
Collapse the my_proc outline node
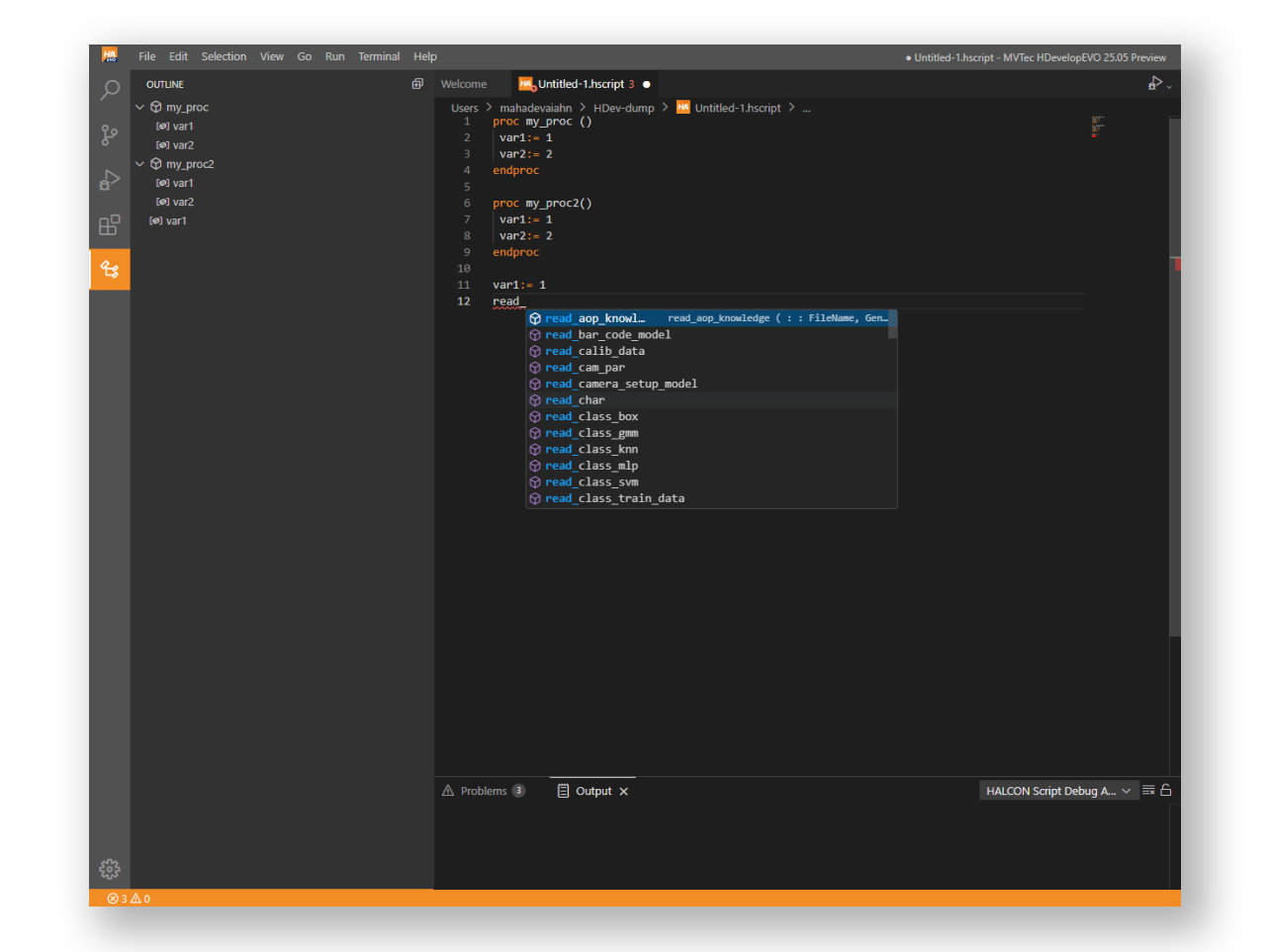coord(139,108)
